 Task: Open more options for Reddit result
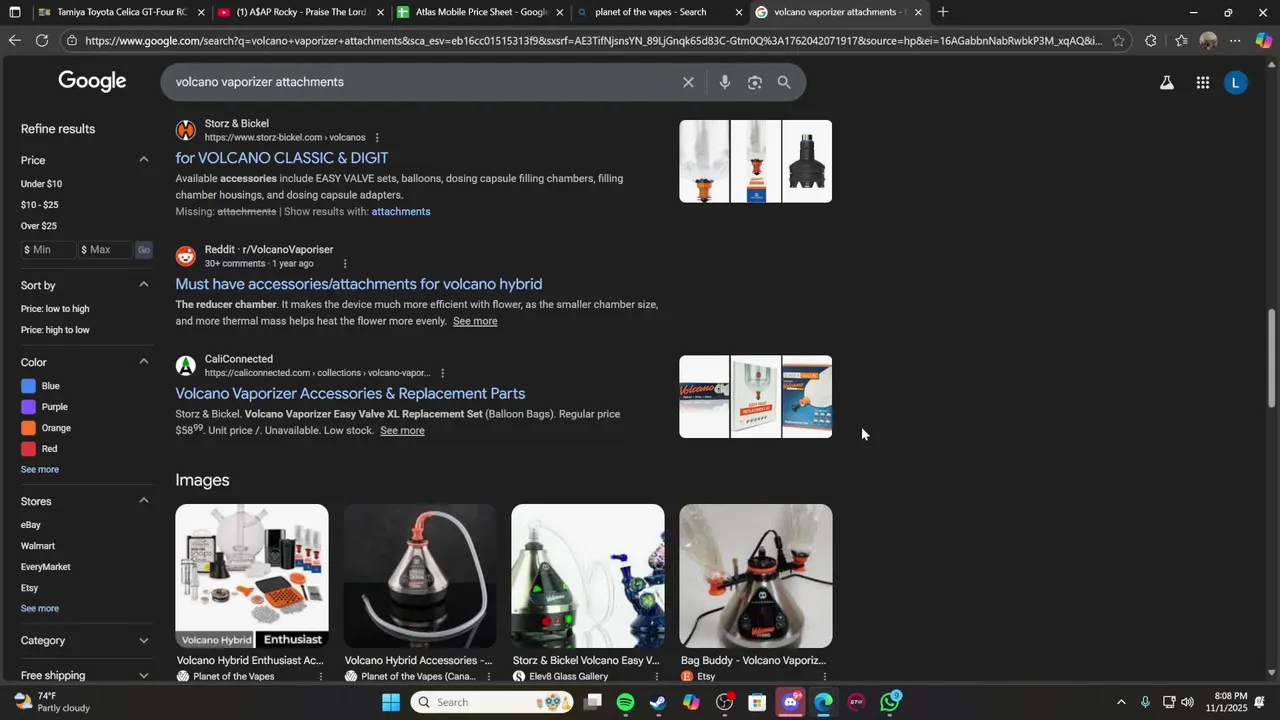345,264
